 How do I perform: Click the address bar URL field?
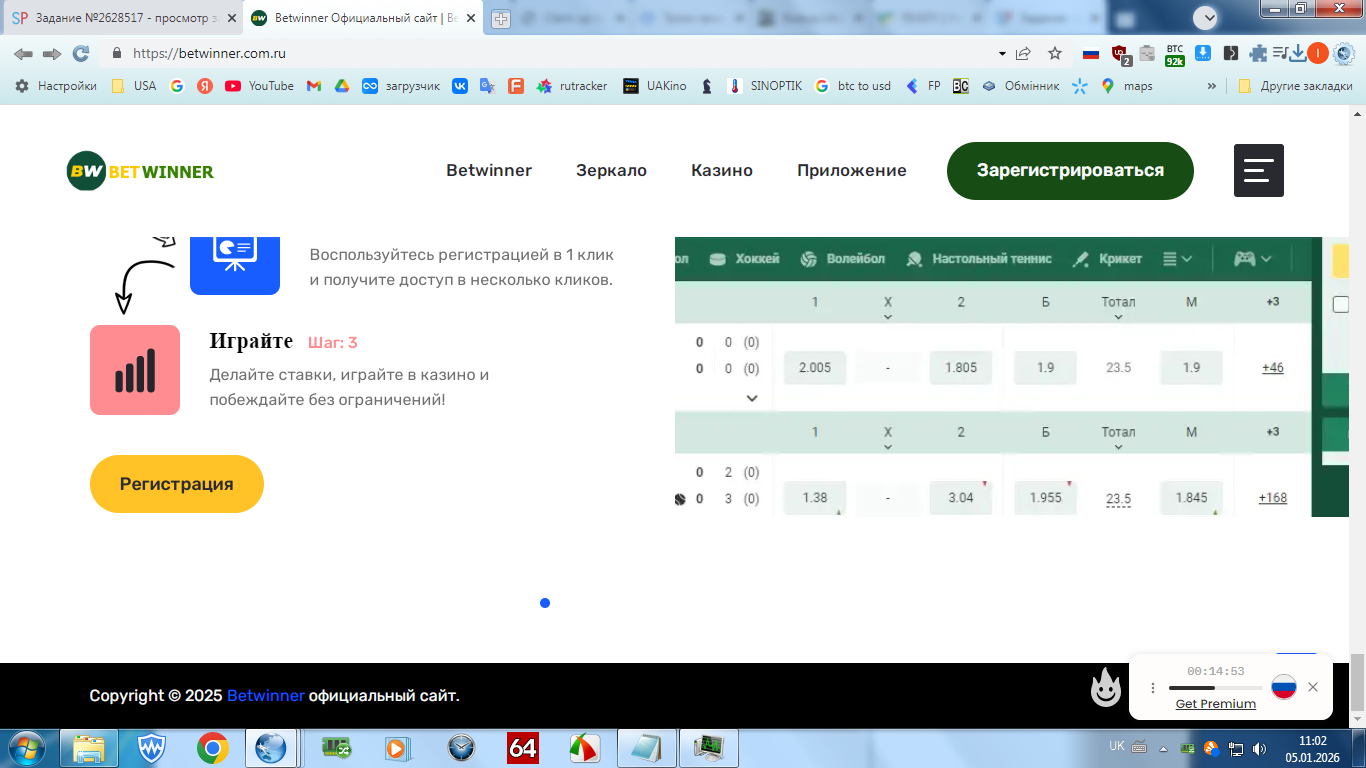[550, 54]
